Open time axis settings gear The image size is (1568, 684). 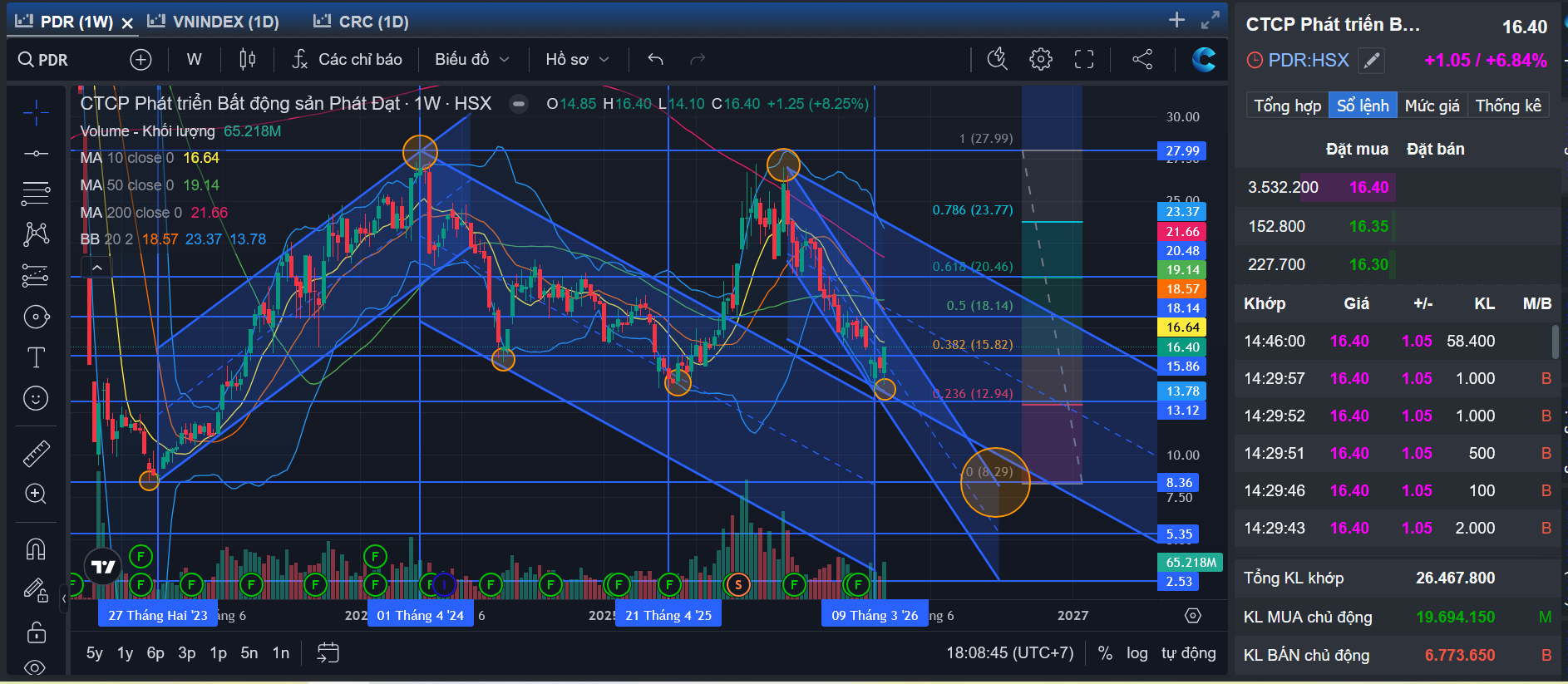1193,616
